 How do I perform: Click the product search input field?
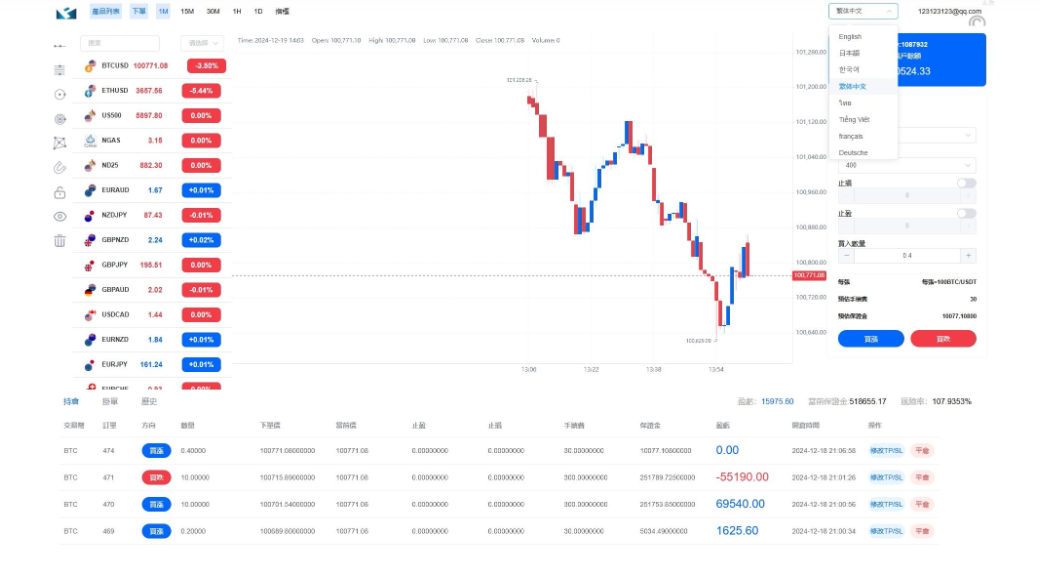pyautogui.click(x=120, y=43)
